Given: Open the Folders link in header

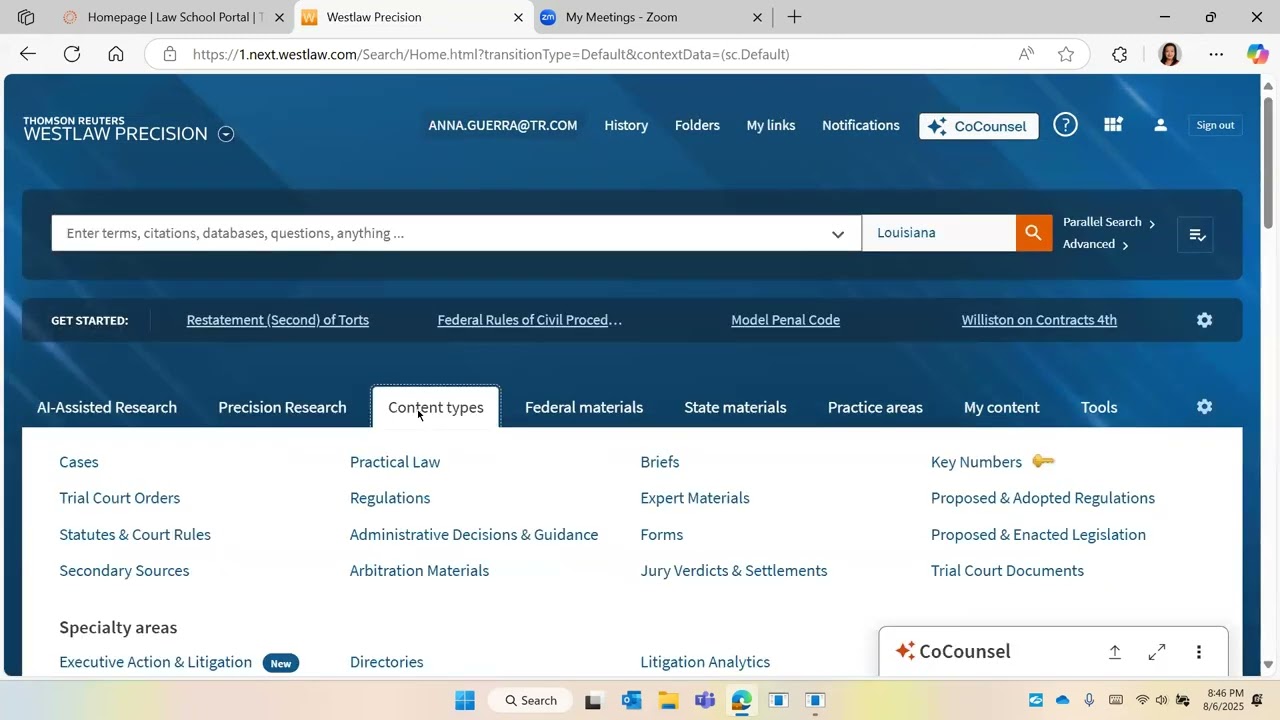Looking at the screenshot, I should (697, 125).
